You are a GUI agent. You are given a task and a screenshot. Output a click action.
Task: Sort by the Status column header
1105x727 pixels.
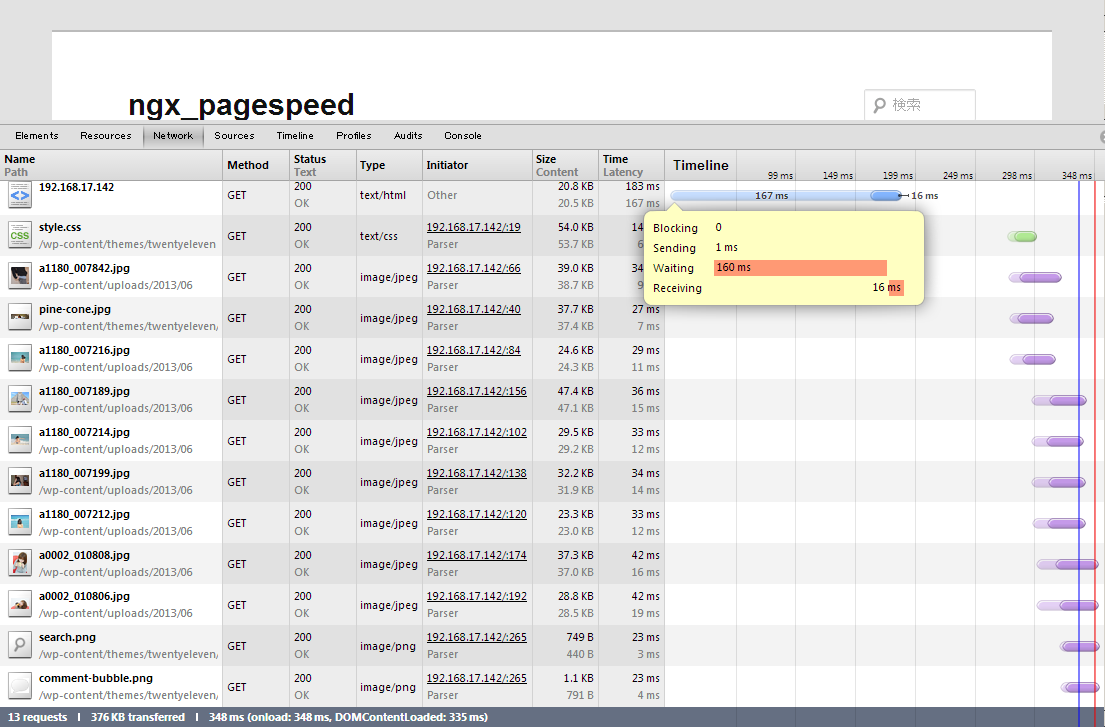(x=323, y=165)
